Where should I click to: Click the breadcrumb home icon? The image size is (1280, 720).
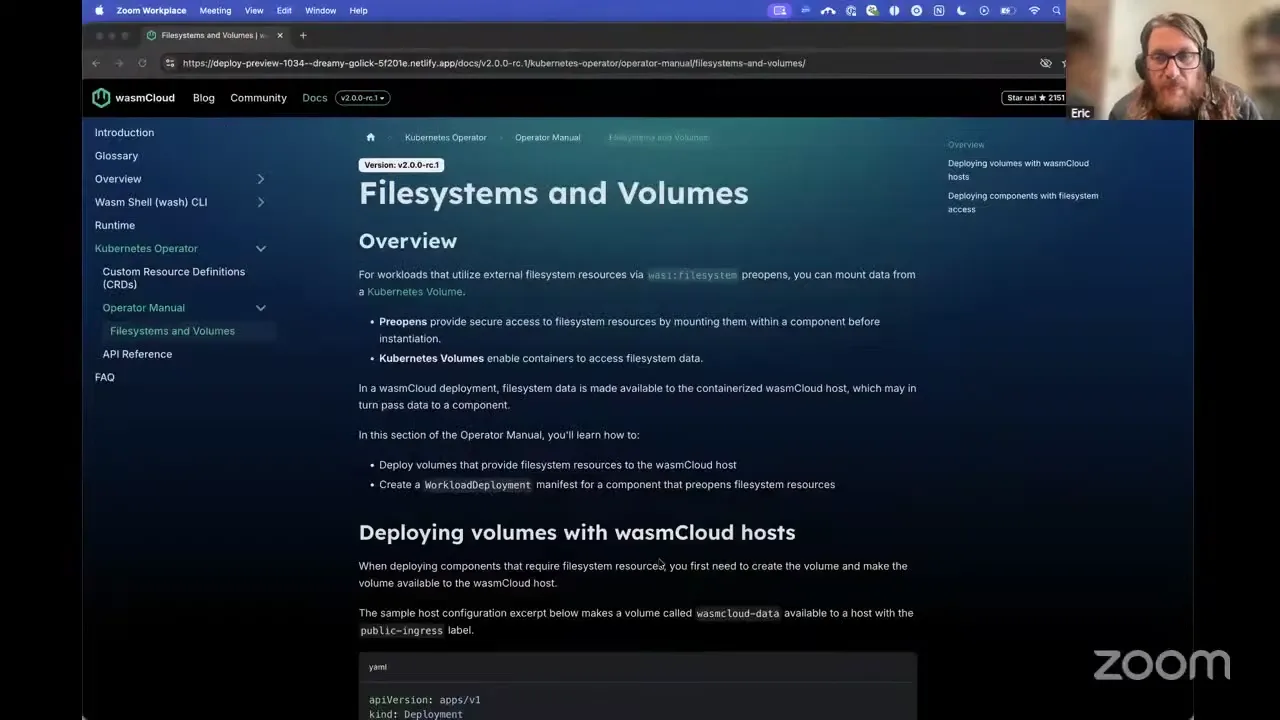tap(370, 137)
